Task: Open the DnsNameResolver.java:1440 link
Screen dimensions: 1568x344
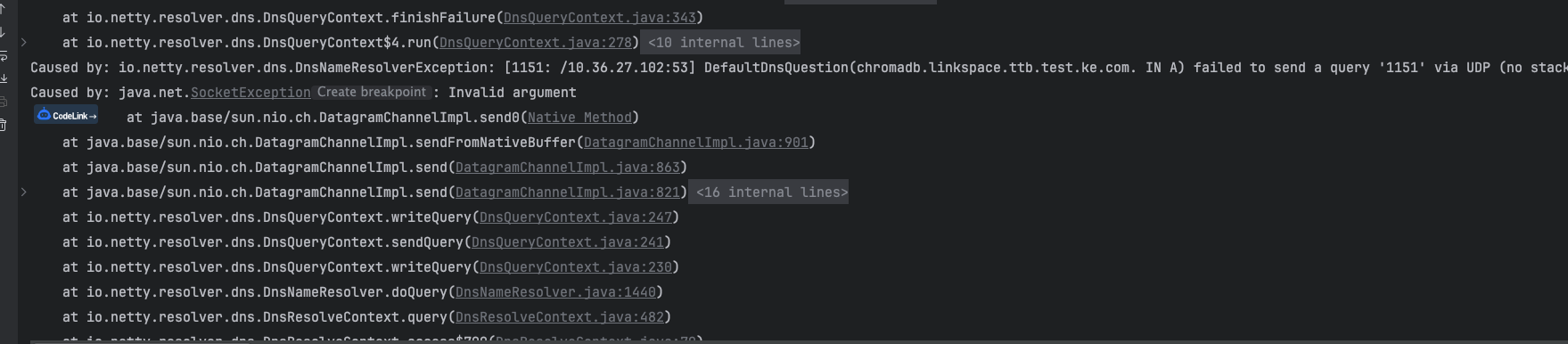Action: pos(555,292)
